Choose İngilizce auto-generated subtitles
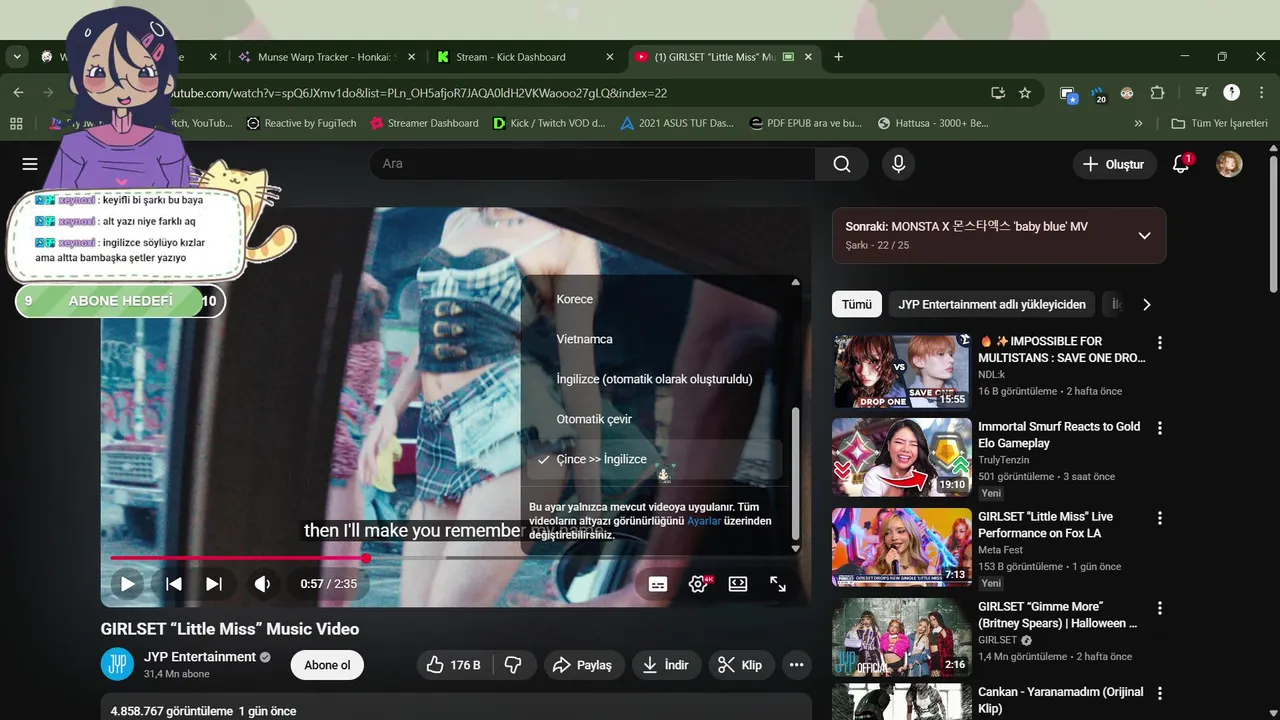Viewport: 1280px width, 720px height. click(652, 379)
